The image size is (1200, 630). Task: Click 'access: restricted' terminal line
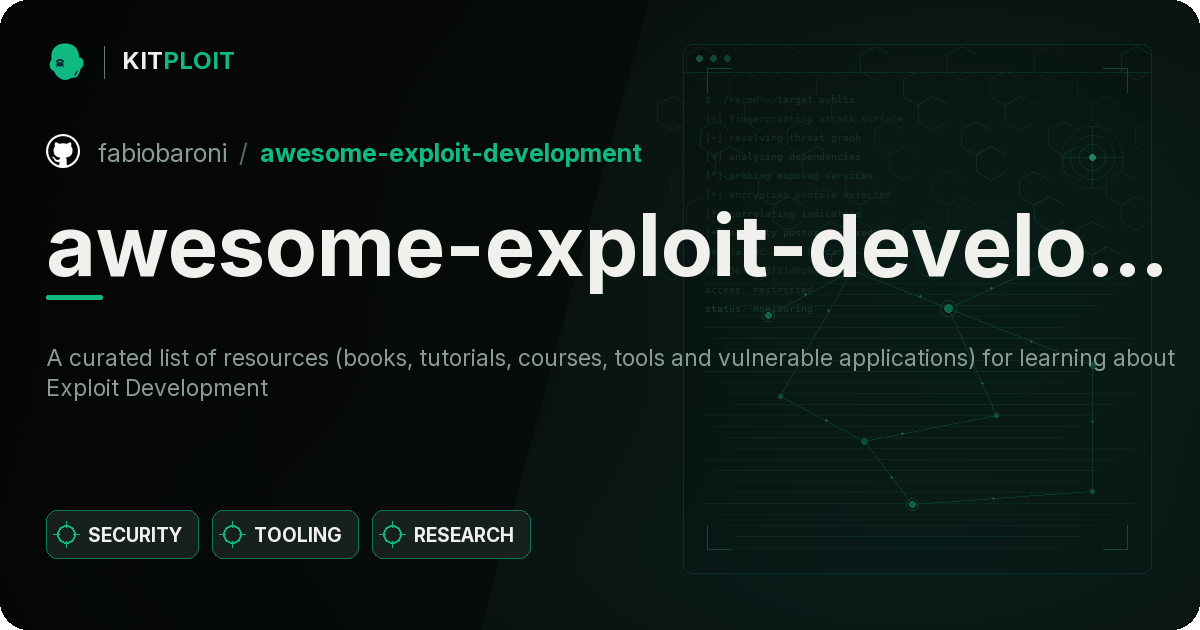[x=759, y=290]
